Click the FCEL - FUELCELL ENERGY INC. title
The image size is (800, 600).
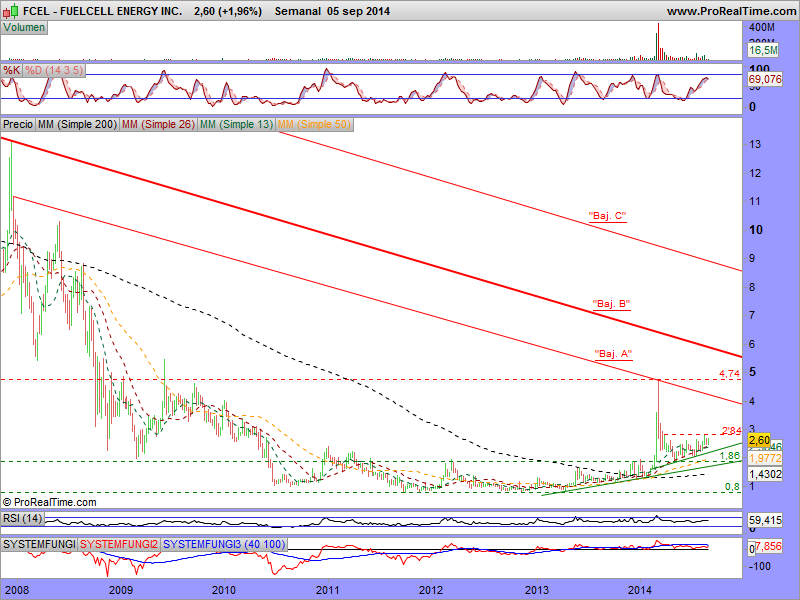click(x=103, y=11)
